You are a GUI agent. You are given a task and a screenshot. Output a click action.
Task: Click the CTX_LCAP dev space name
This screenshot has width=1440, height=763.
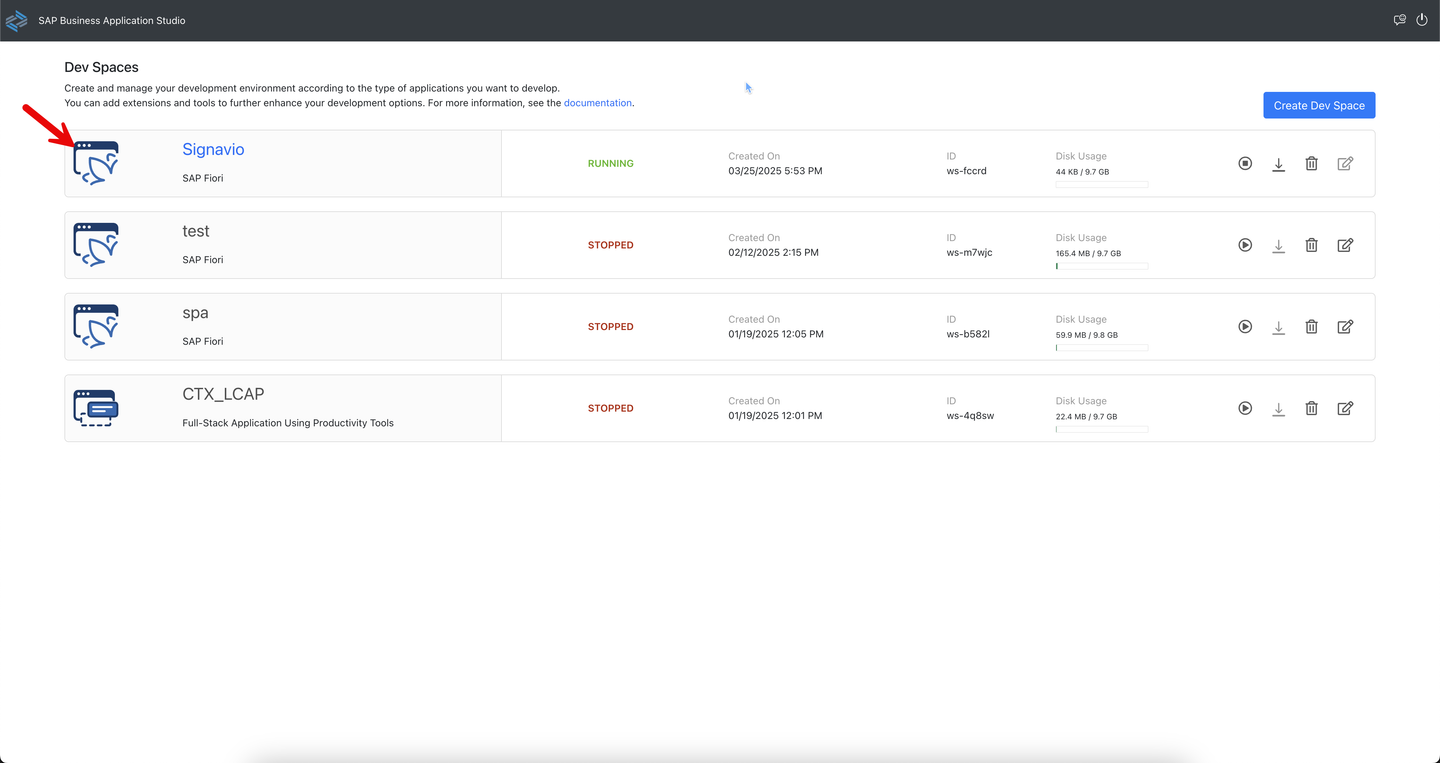(223, 394)
